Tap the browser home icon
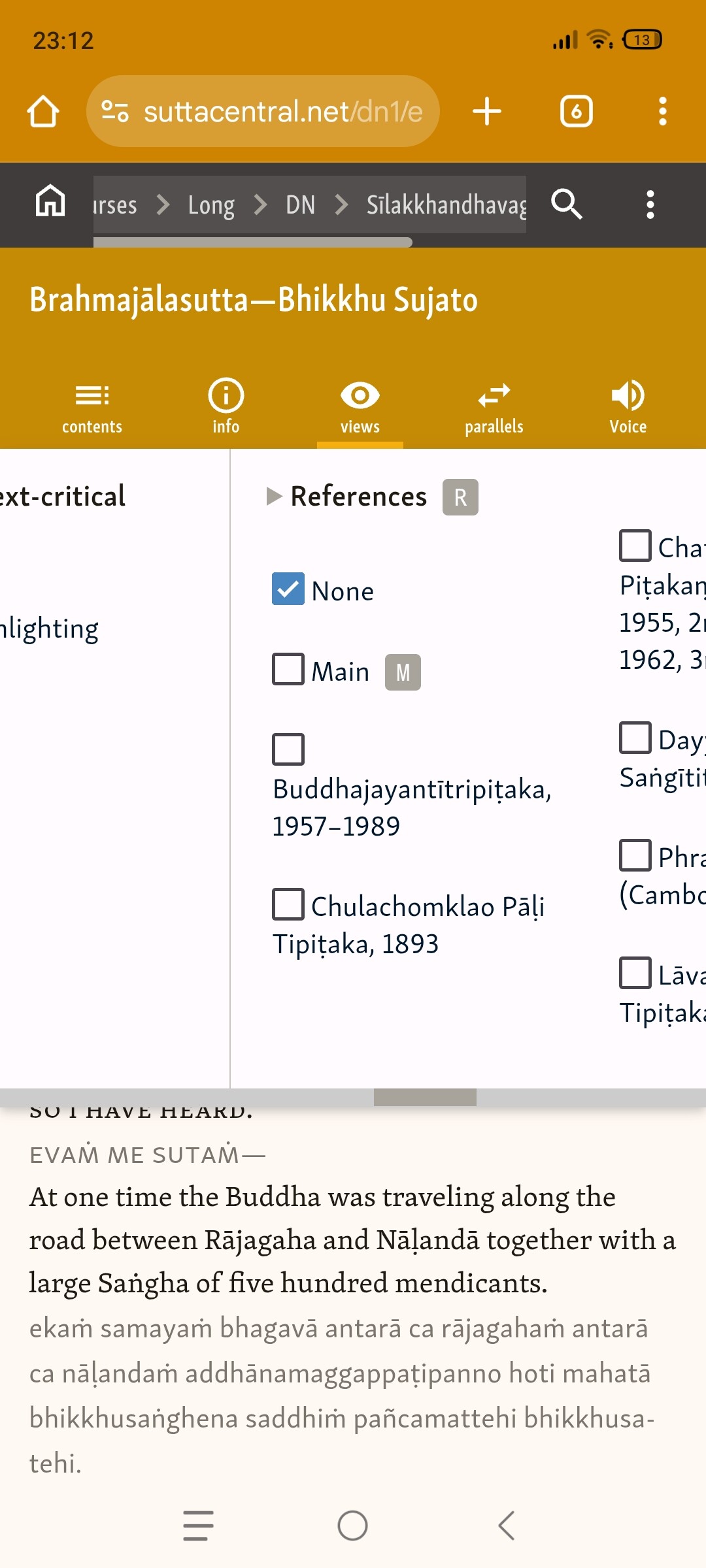This screenshot has width=706, height=1568. coord(43,111)
